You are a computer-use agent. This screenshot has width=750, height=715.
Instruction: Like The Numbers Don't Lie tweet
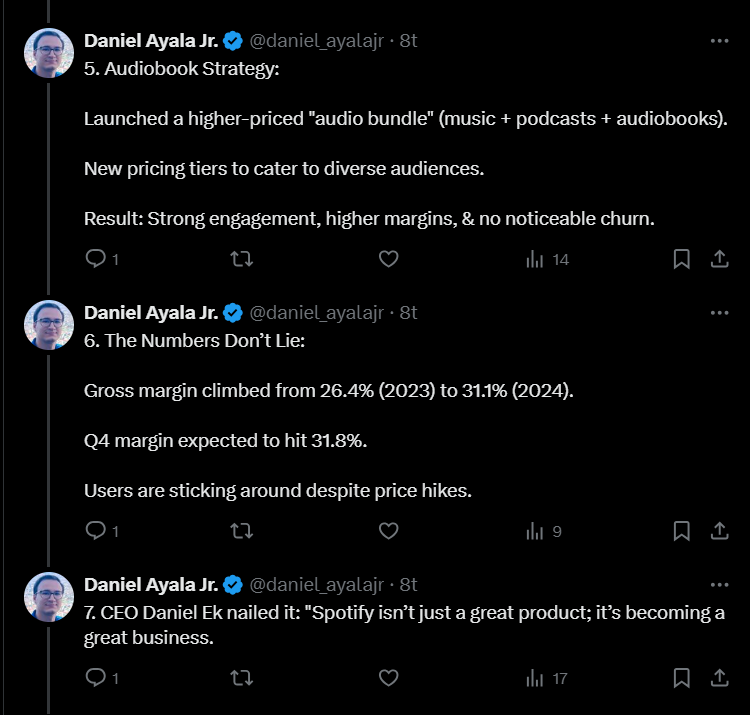389,531
